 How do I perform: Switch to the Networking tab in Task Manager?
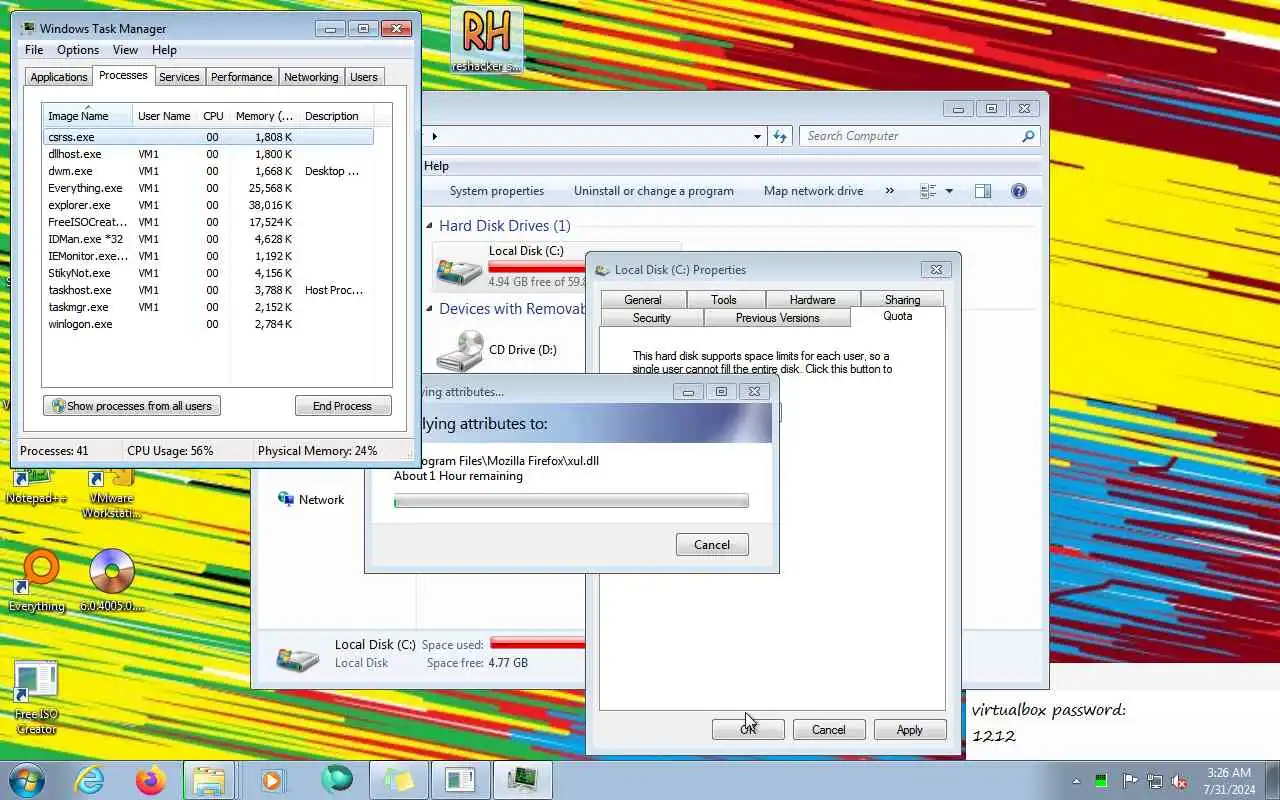point(311,77)
